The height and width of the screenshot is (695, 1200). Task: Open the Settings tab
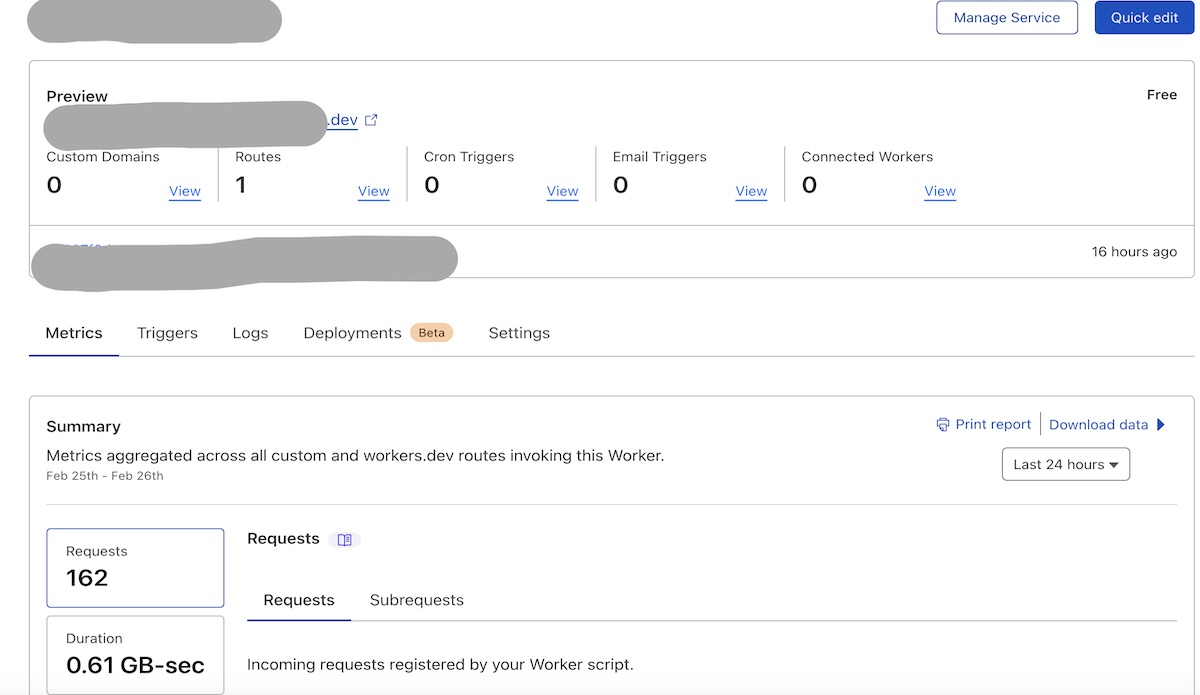pos(519,333)
